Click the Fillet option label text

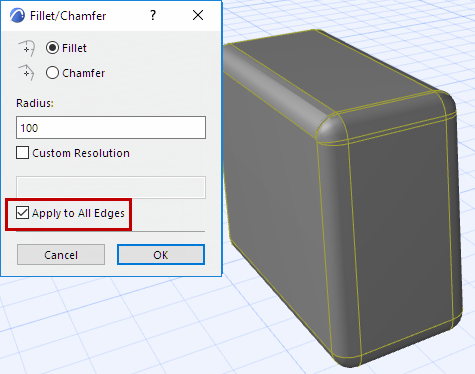tap(74, 48)
